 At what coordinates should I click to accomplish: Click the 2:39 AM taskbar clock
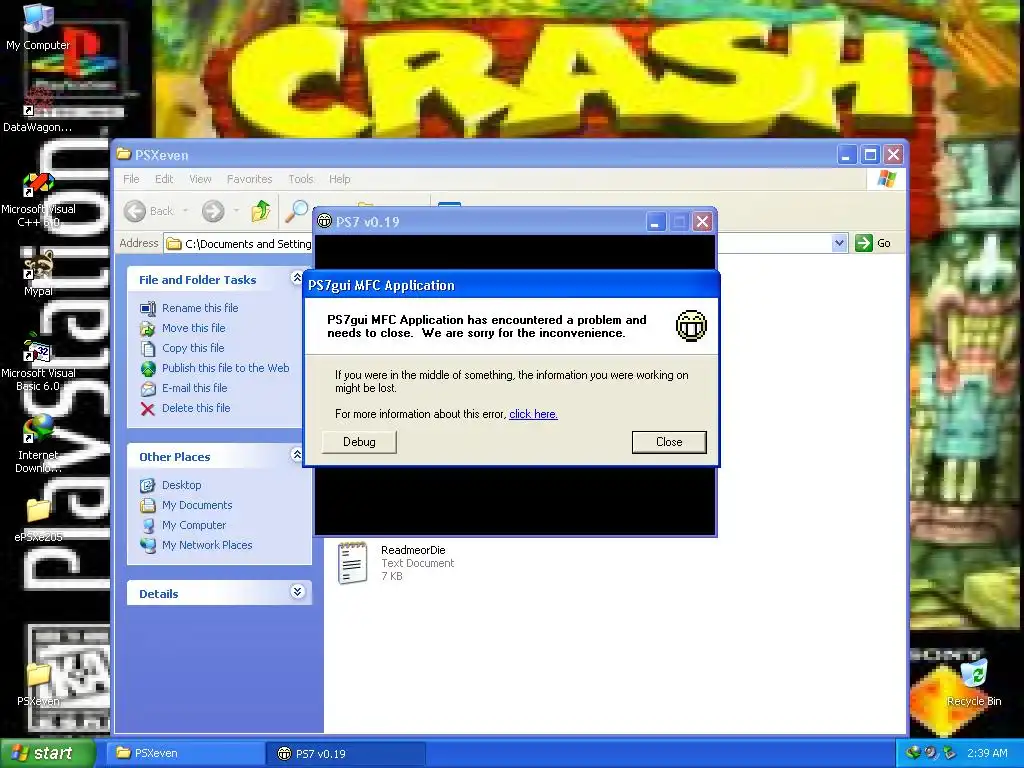pos(987,753)
